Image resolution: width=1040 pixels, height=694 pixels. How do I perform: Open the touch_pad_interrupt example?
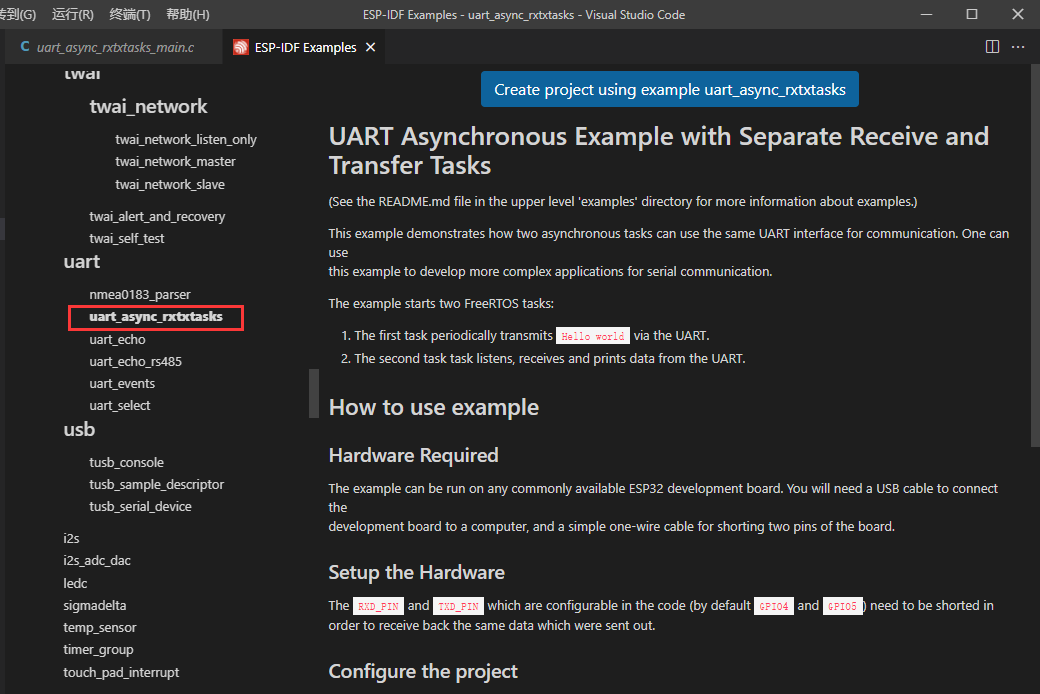pos(121,672)
